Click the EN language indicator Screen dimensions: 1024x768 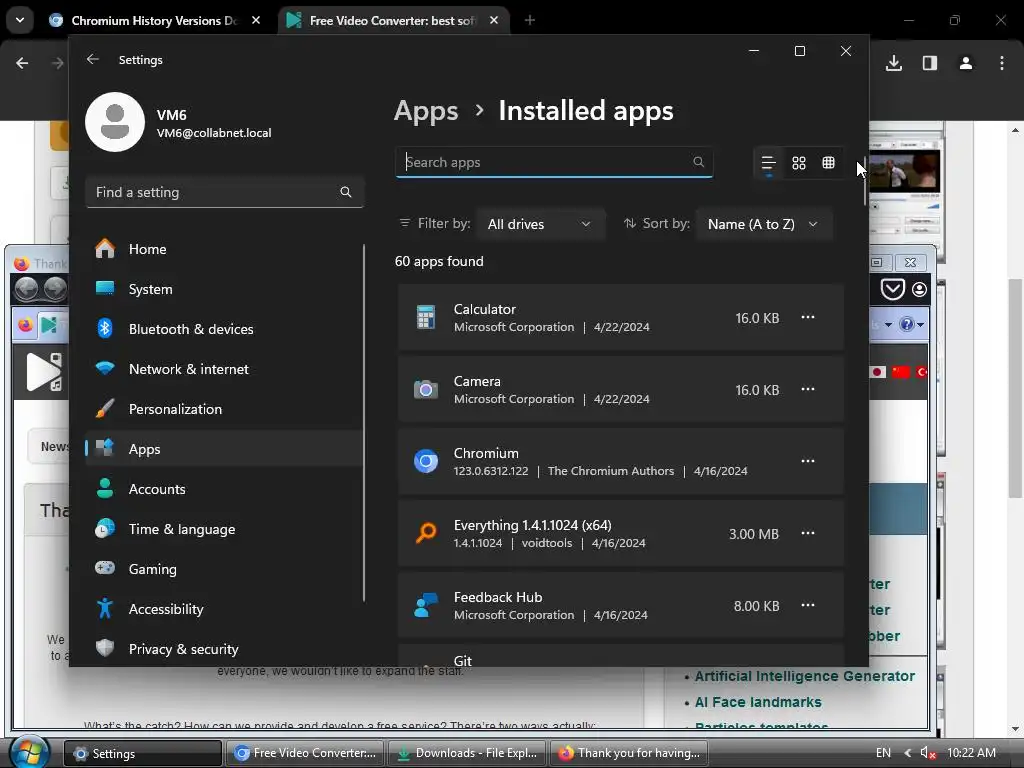tap(883, 753)
